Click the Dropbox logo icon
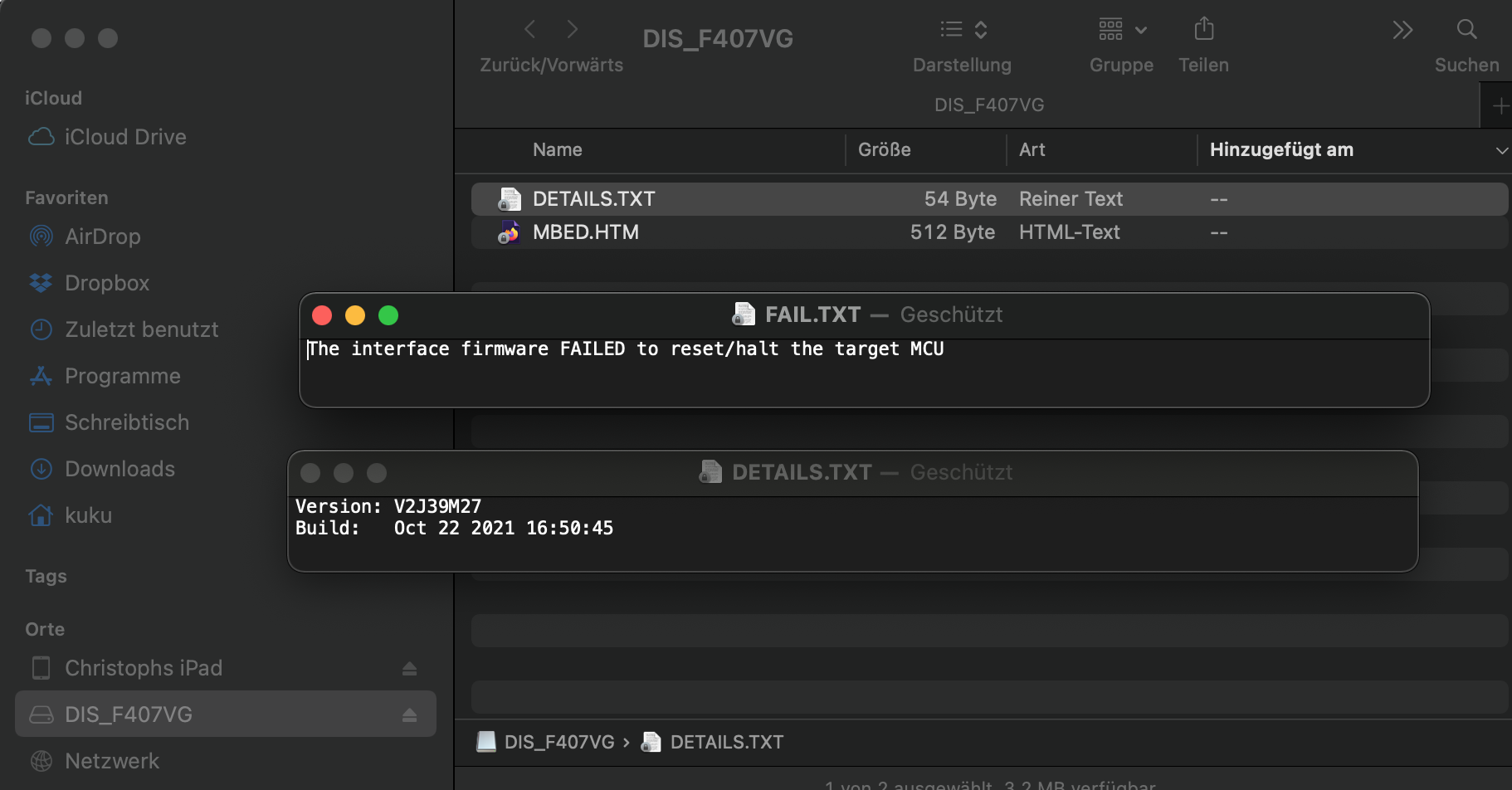The height and width of the screenshot is (790, 1512). [x=41, y=283]
